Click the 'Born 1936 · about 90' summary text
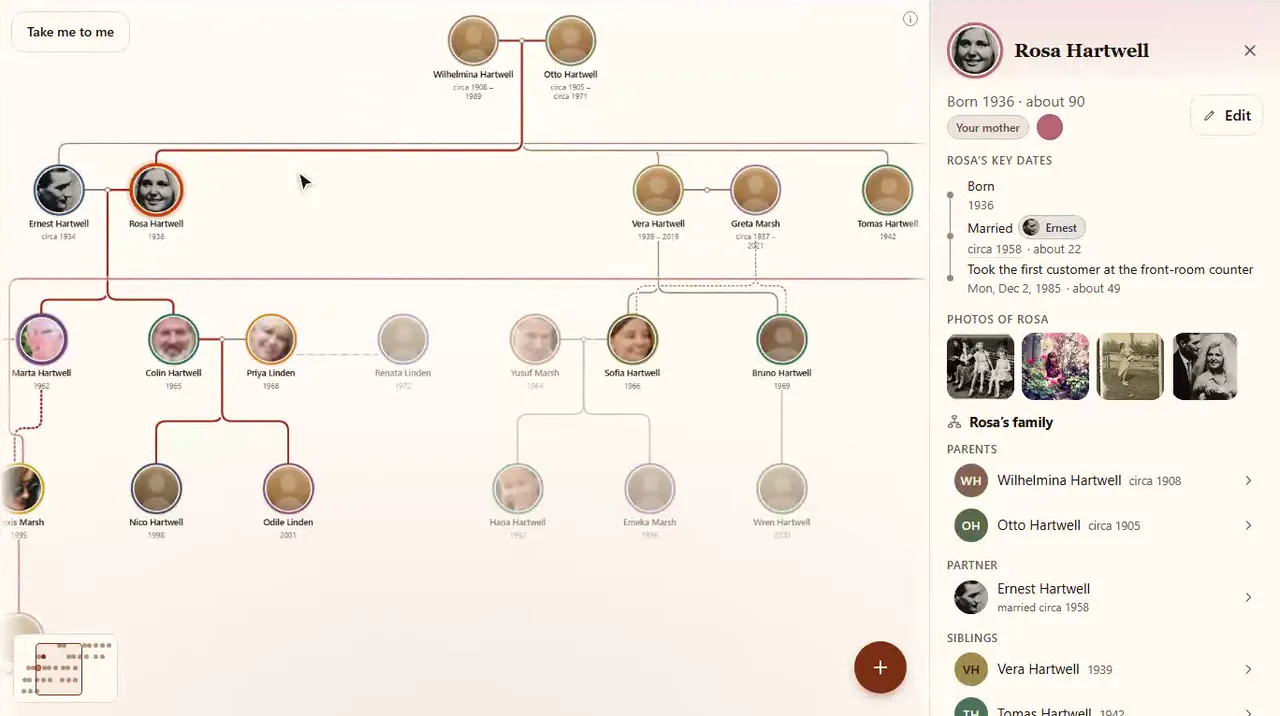Viewport: 1280px width, 716px height. (1016, 102)
